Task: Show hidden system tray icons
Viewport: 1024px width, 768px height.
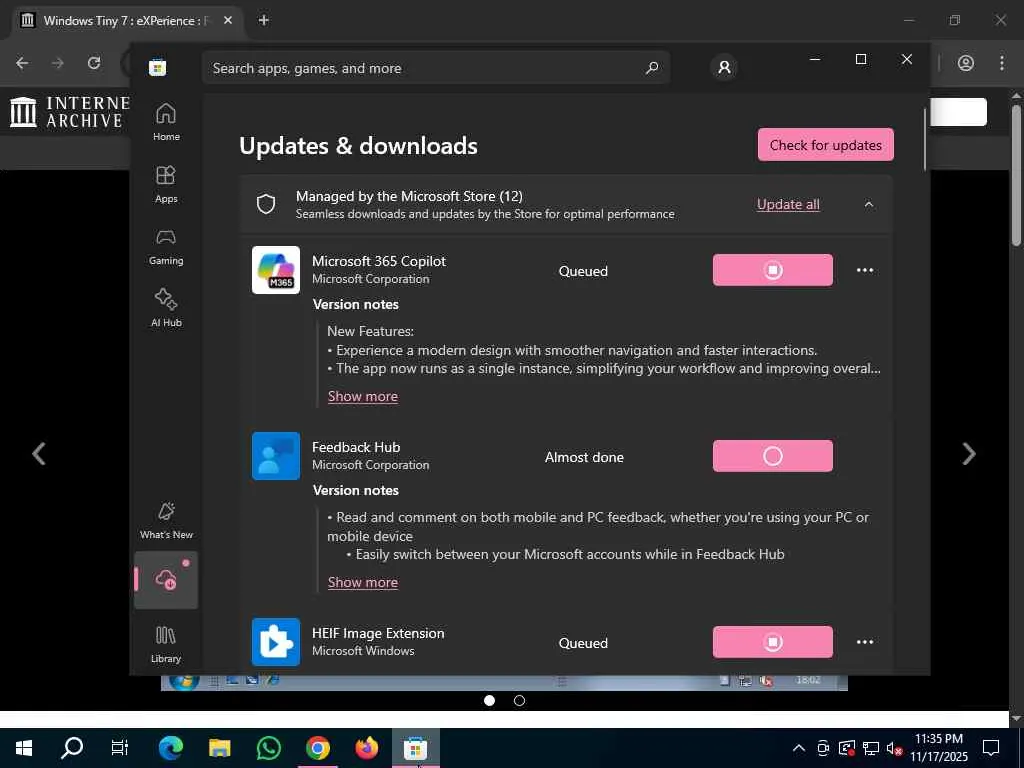Action: tap(799, 748)
